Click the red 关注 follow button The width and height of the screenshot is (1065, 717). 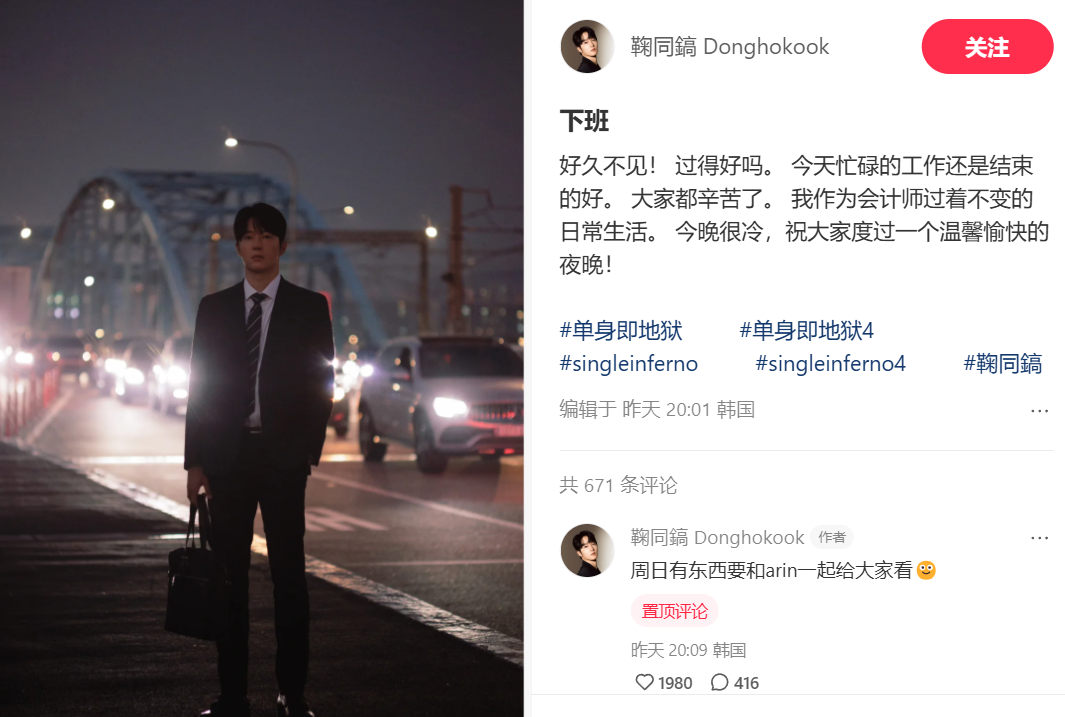[987, 47]
